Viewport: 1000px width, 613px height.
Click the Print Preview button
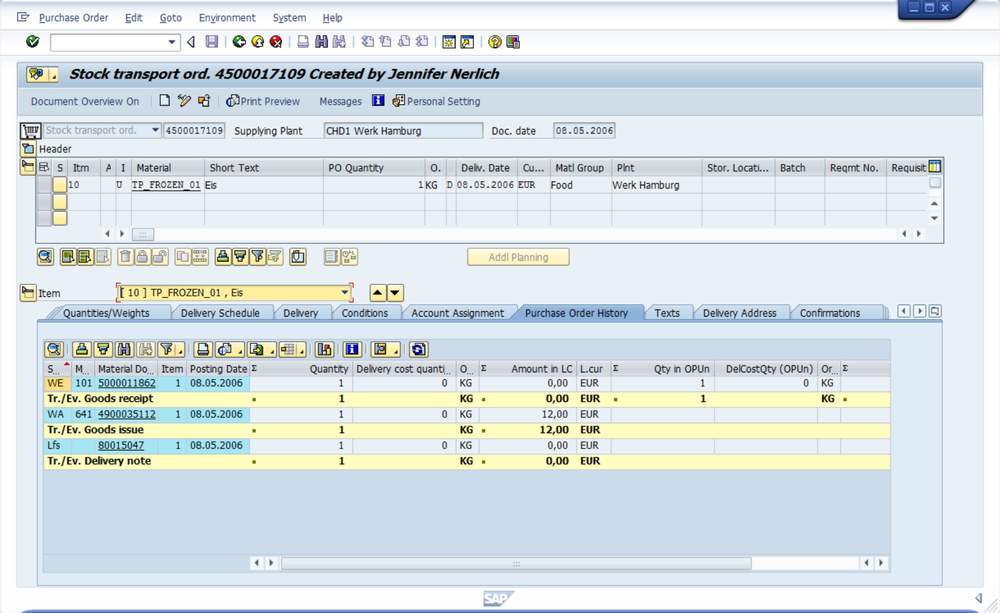tap(263, 101)
